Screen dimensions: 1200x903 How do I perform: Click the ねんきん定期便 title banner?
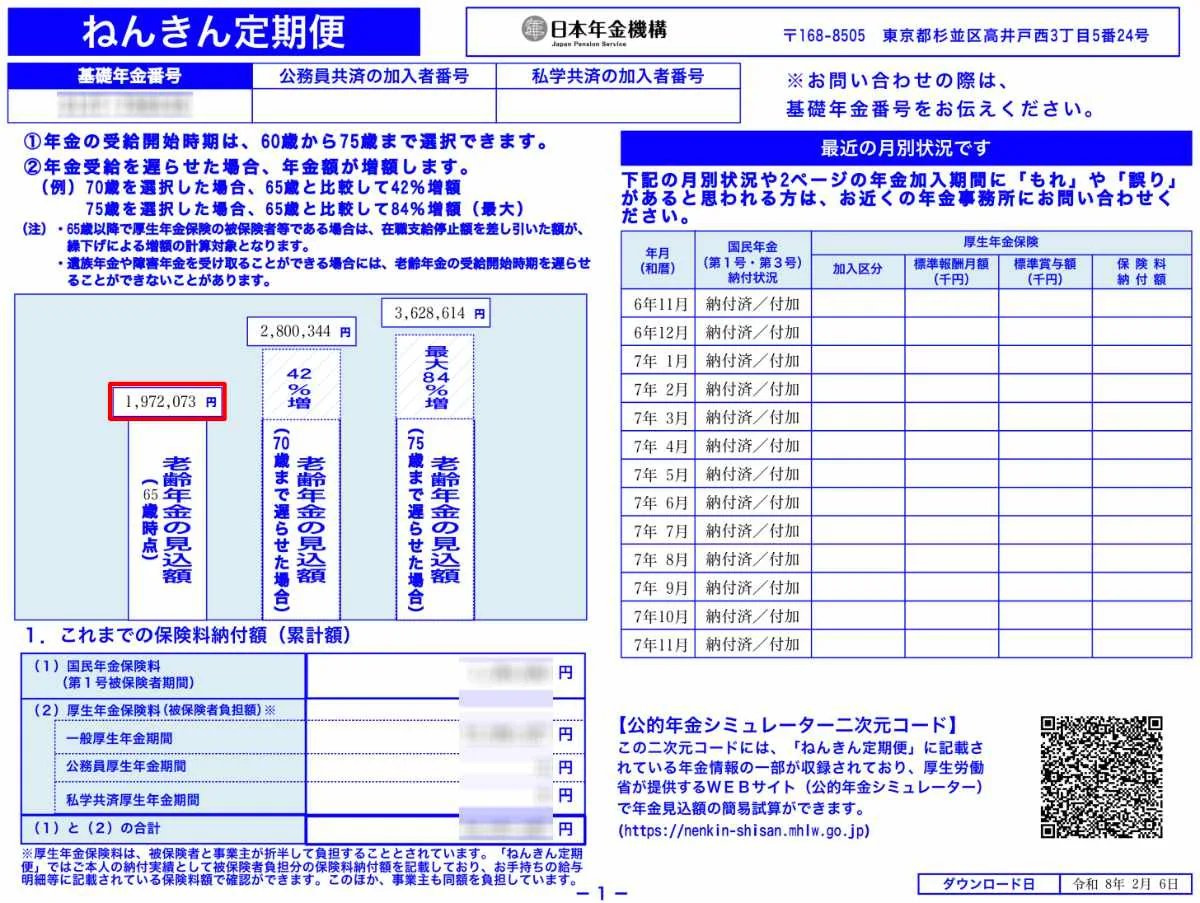[x=214, y=31]
